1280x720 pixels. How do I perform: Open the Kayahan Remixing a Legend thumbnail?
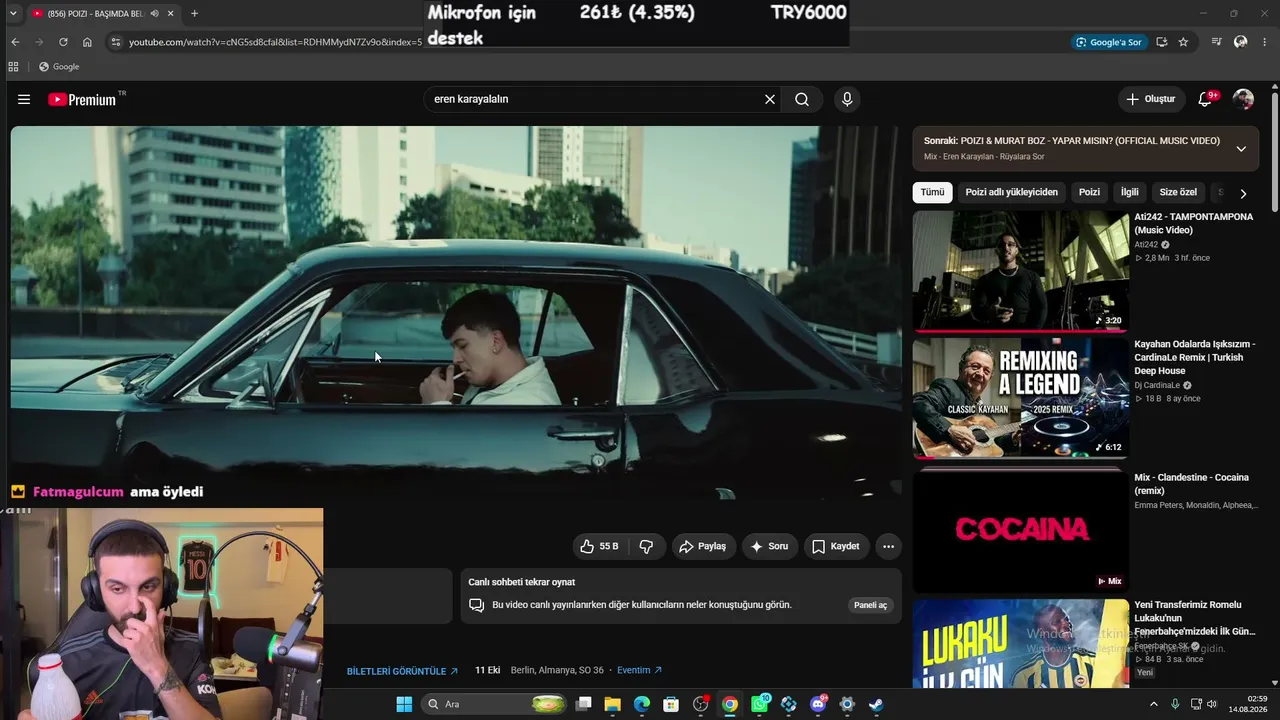[x=1020, y=398]
